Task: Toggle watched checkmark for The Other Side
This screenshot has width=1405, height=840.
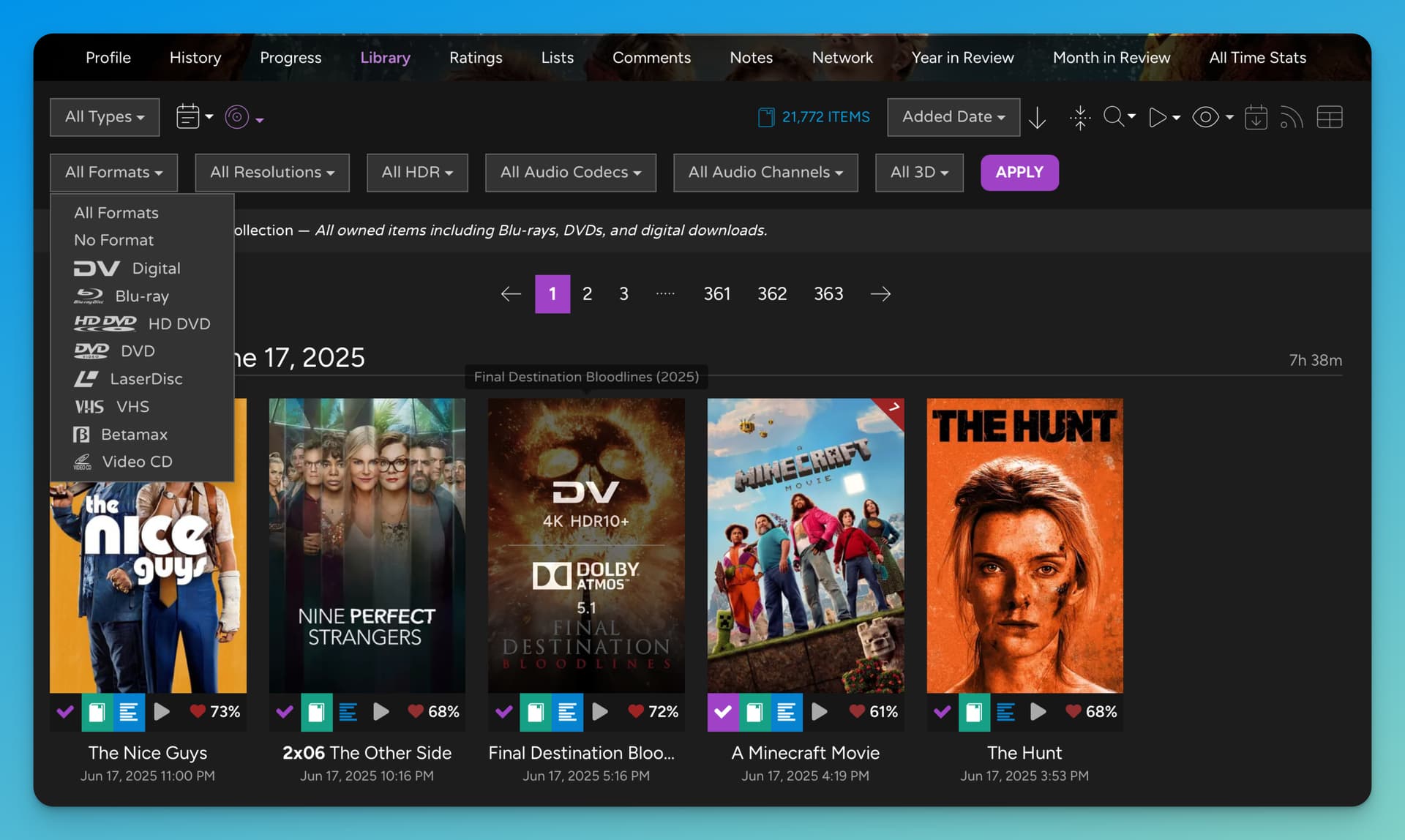Action: click(285, 712)
